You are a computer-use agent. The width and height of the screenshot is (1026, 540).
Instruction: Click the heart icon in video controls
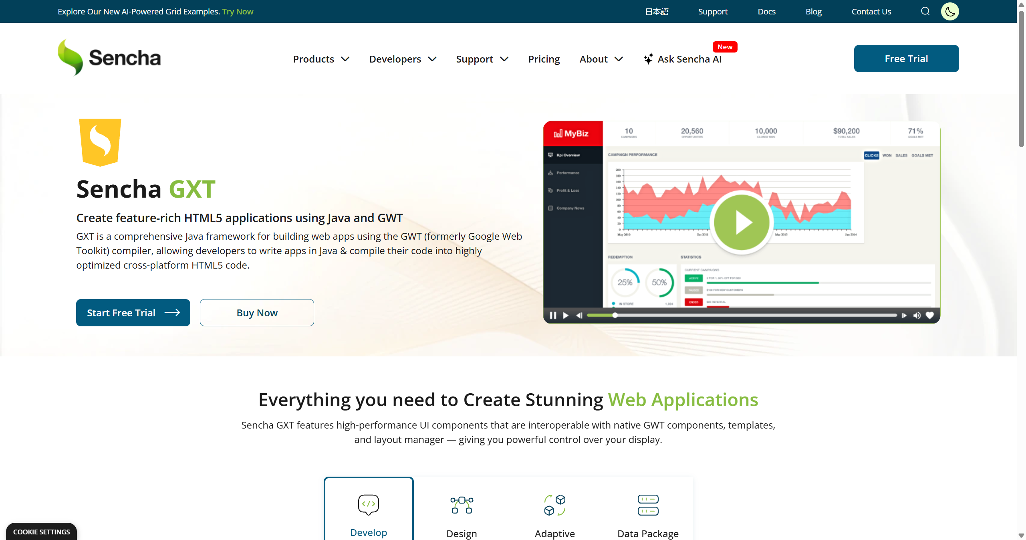point(930,315)
